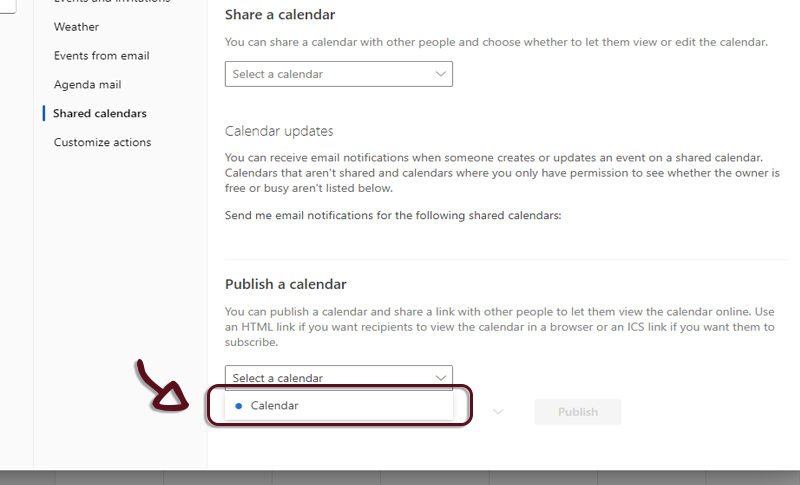This screenshot has width=800, height=485.
Task: Click the blue dot beside Calendar option
Action: point(238,406)
